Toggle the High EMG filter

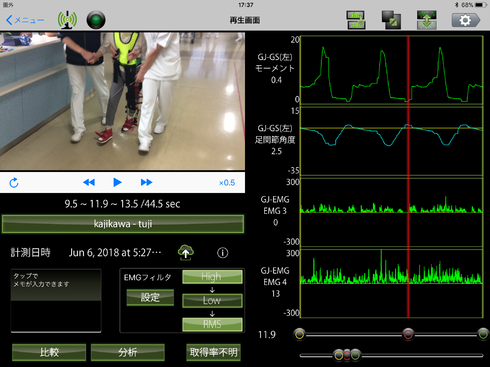pyautogui.click(x=212, y=277)
